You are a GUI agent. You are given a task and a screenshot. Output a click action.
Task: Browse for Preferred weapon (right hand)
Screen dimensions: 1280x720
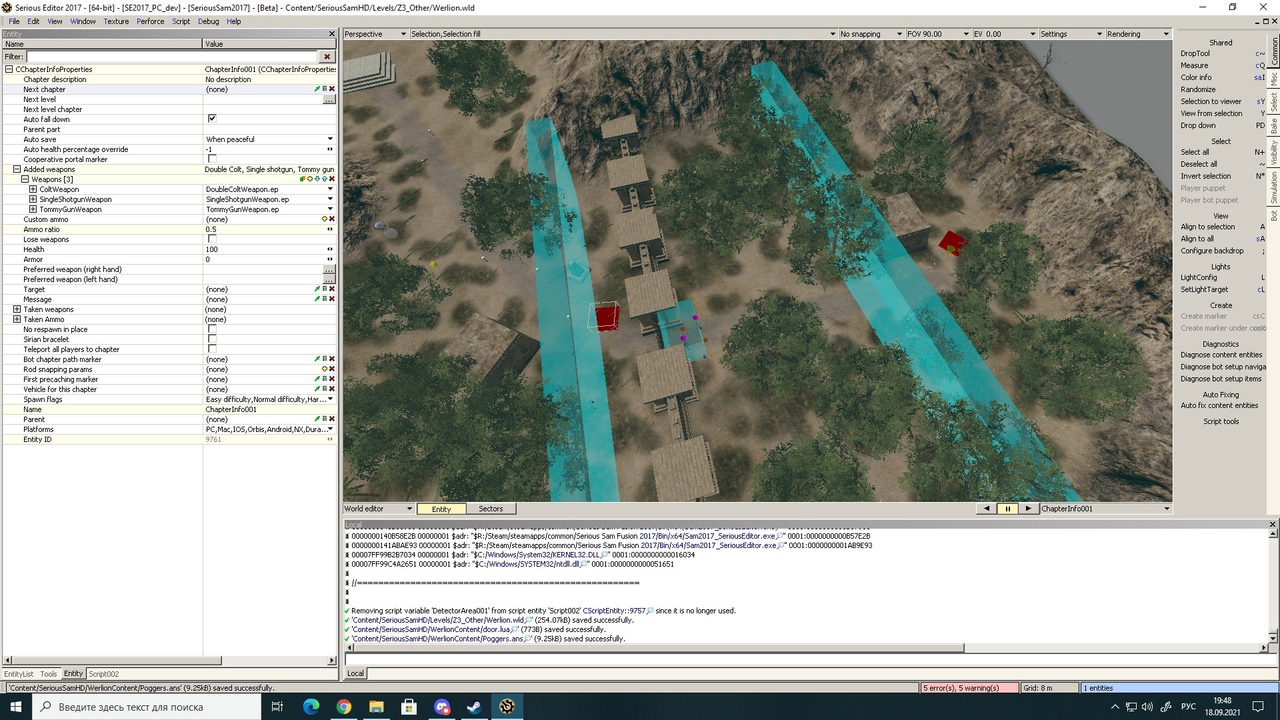[329, 269]
